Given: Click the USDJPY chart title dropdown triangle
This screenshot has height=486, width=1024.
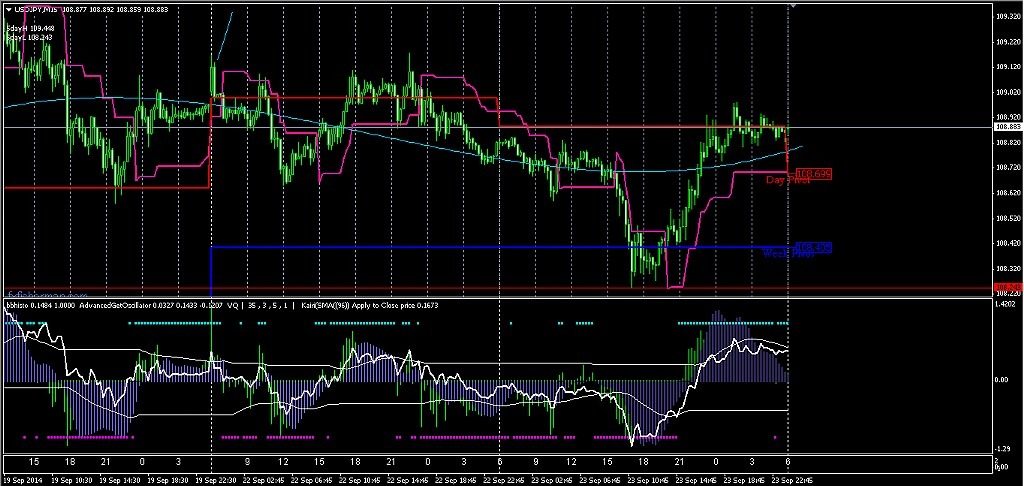Looking at the screenshot, I should tap(7, 10).
